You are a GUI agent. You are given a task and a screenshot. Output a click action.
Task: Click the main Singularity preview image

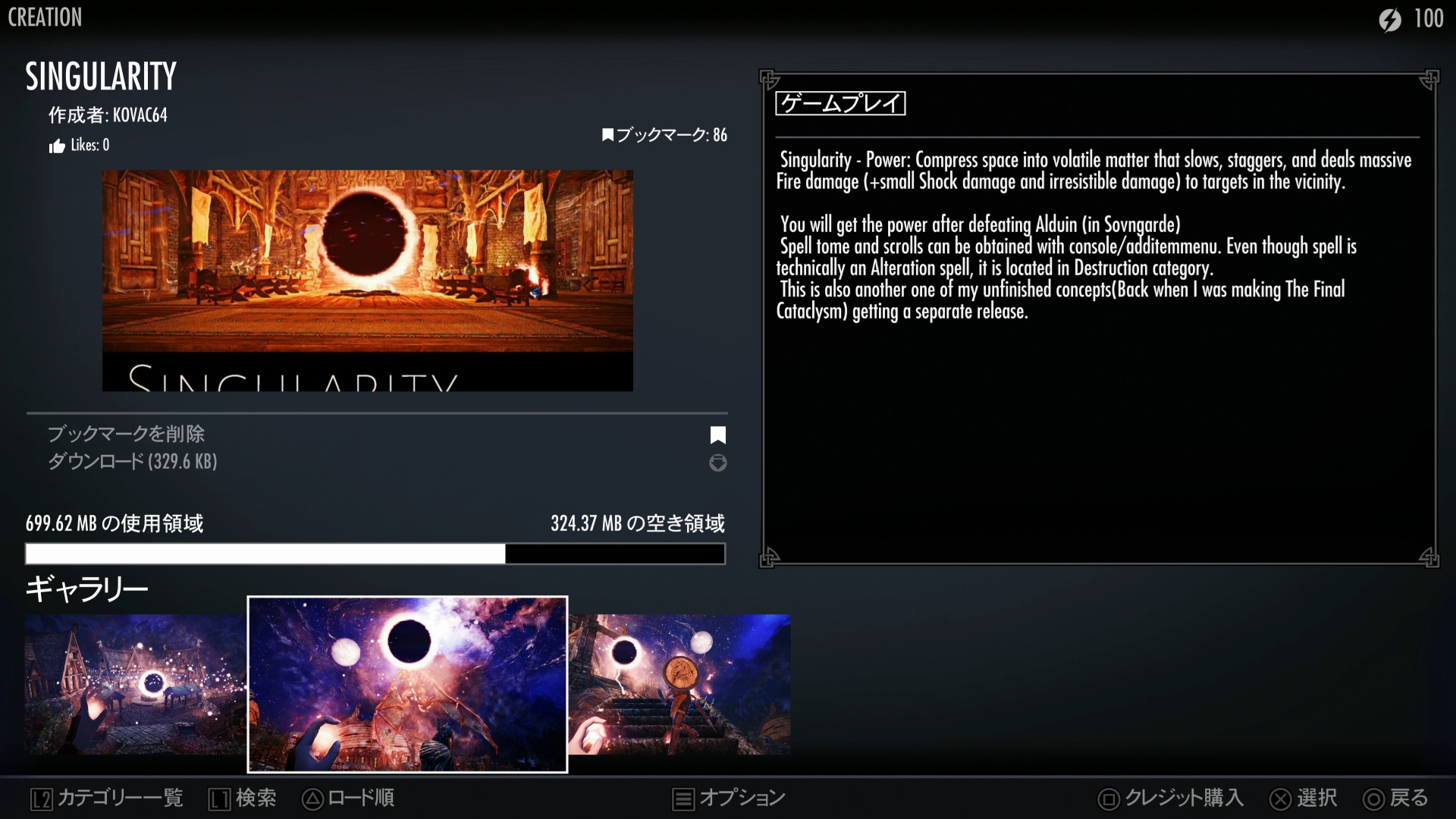[367, 280]
